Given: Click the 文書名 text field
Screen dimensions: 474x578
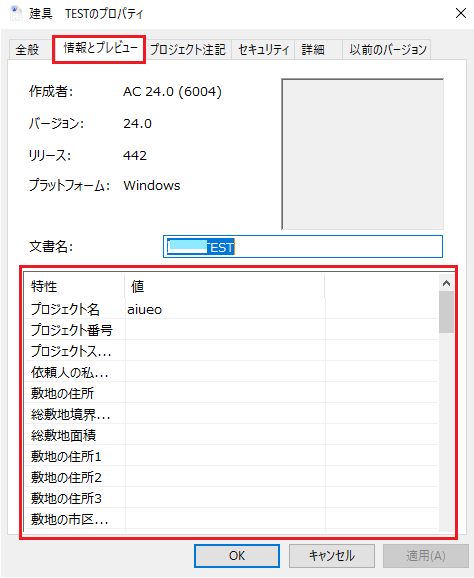Looking at the screenshot, I should (x=303, y=247).
